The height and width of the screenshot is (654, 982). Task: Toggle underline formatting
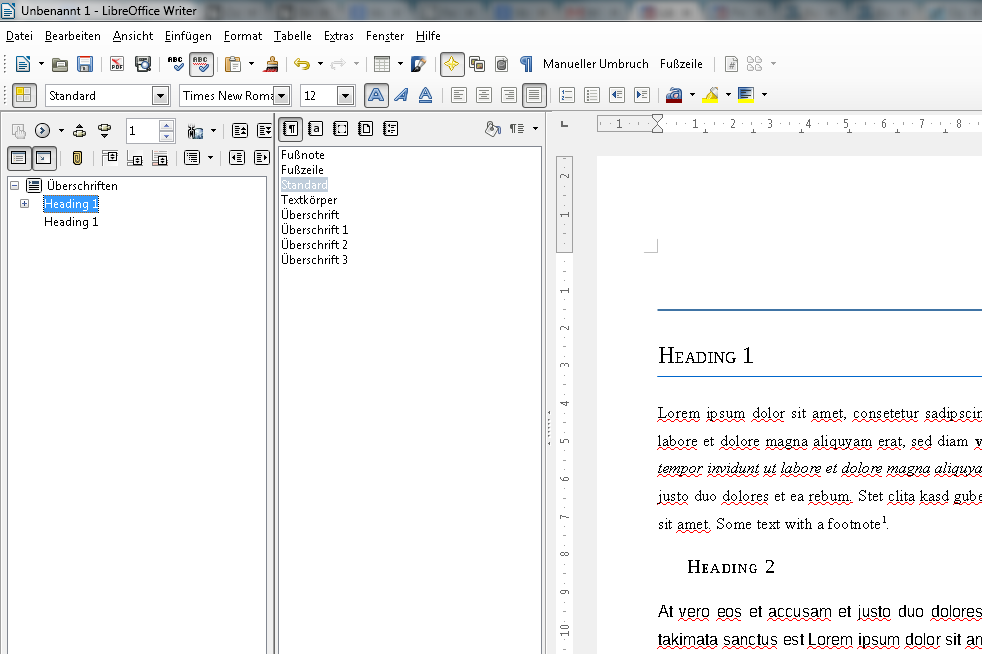426,95
